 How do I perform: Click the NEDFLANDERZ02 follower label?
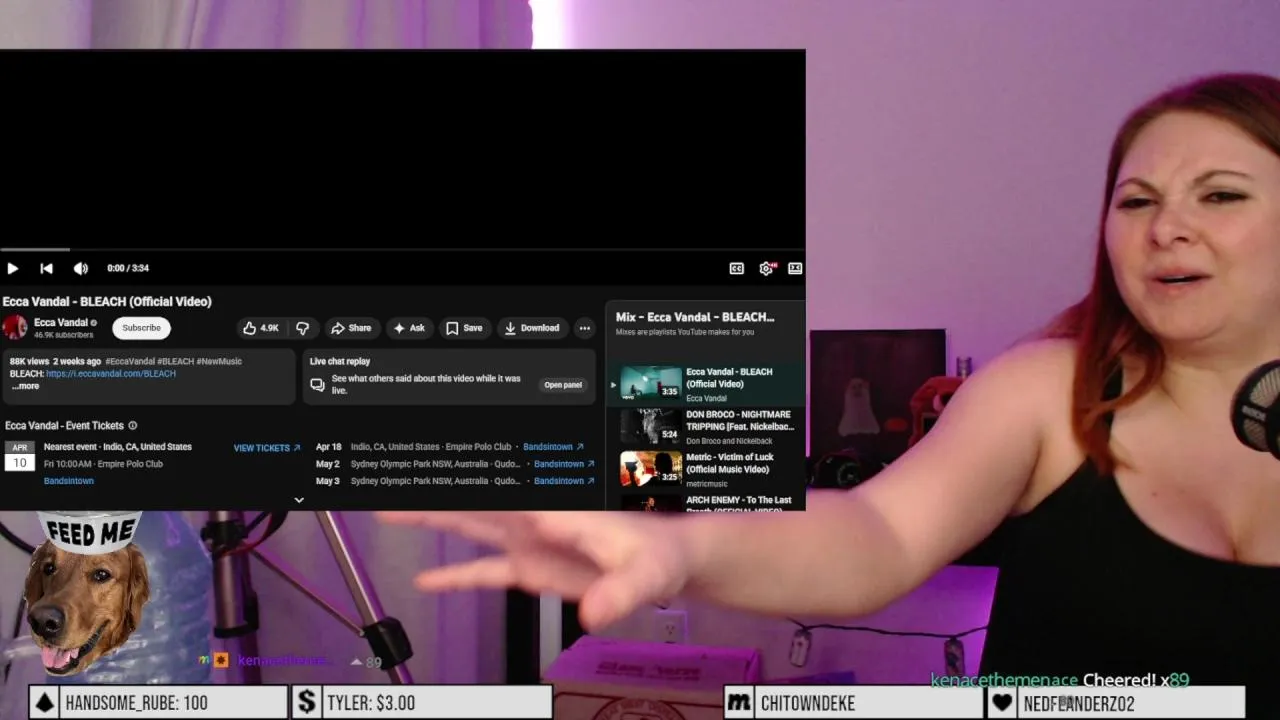[x=1079, y=703]
